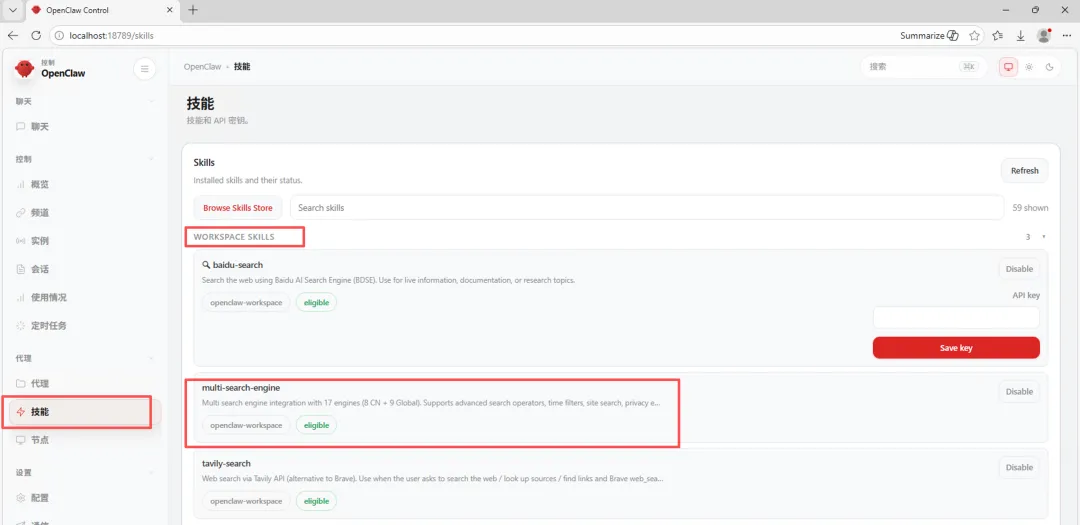Image resolution: width=1080 pixels, height=525 pixels.
Task: Go back with browser back arrow
Action: point(13,35)
